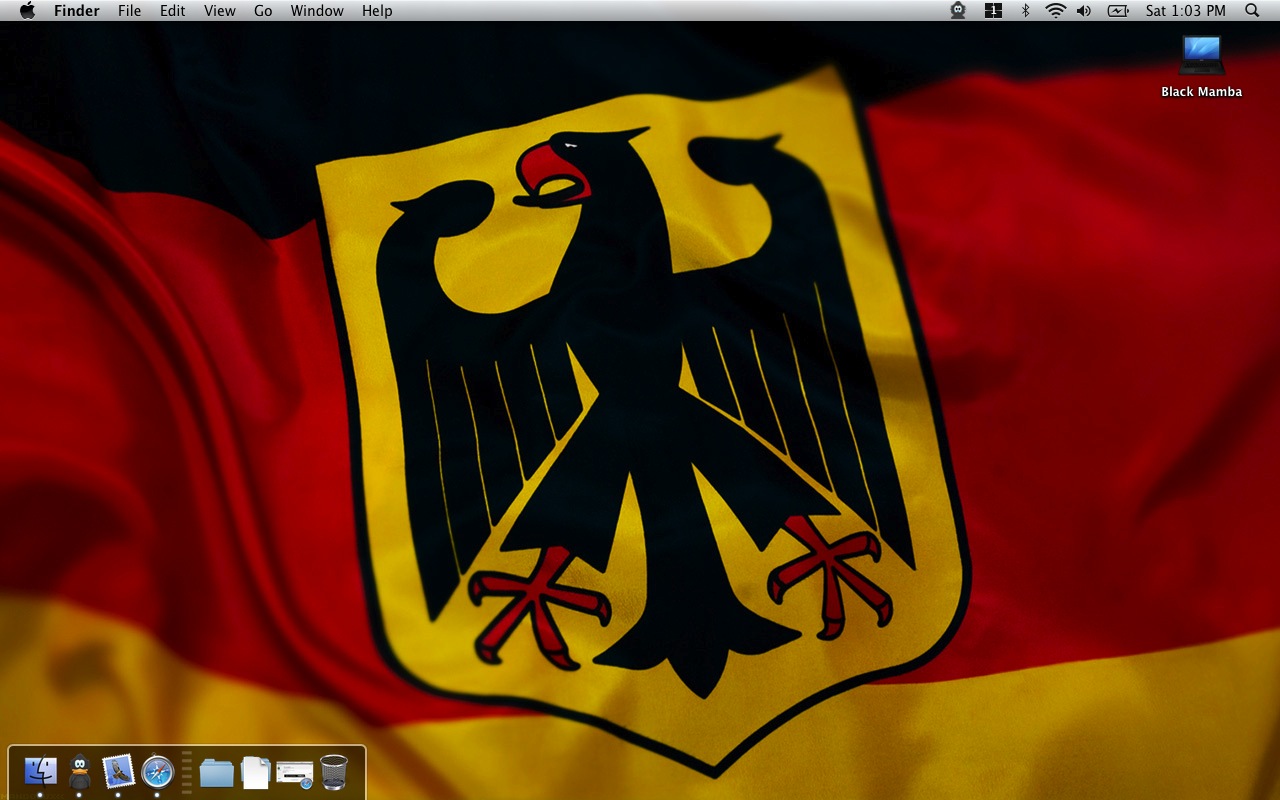The width and height of the screenshot is (1280, 800).
Task: Open the View menu
Action: 219,11
